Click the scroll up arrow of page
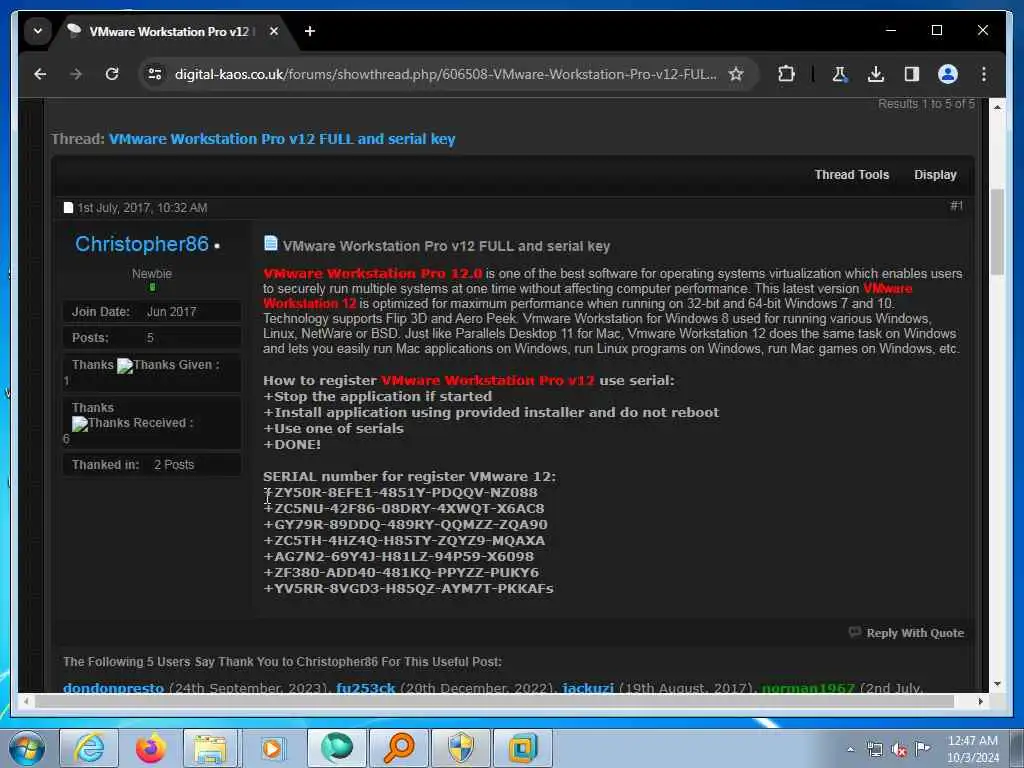Image resolution: width=1024 pixels, height=768 pixels. tap(997, 107)
